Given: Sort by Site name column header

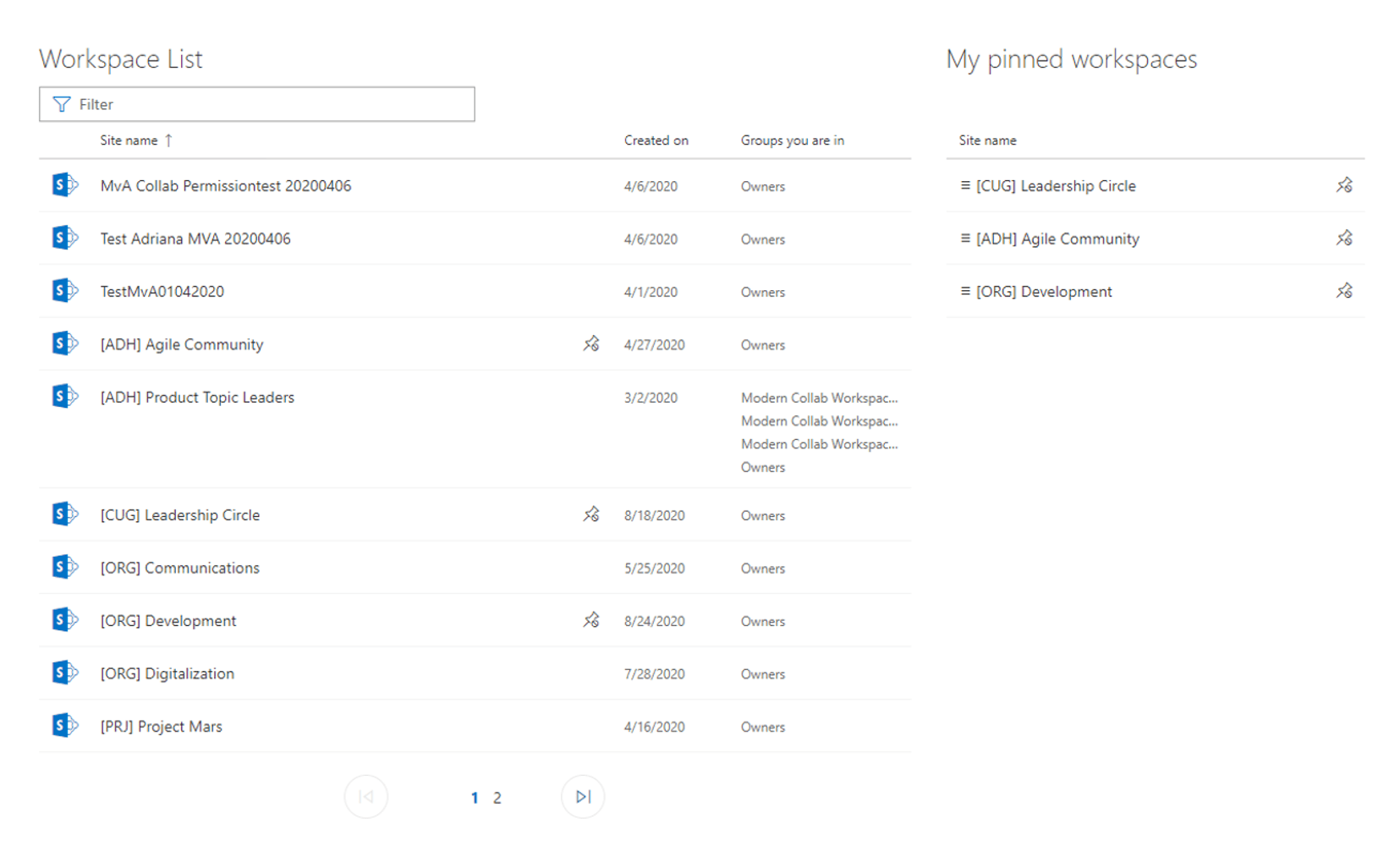Looking at the screenshot, I should point(129,140).
